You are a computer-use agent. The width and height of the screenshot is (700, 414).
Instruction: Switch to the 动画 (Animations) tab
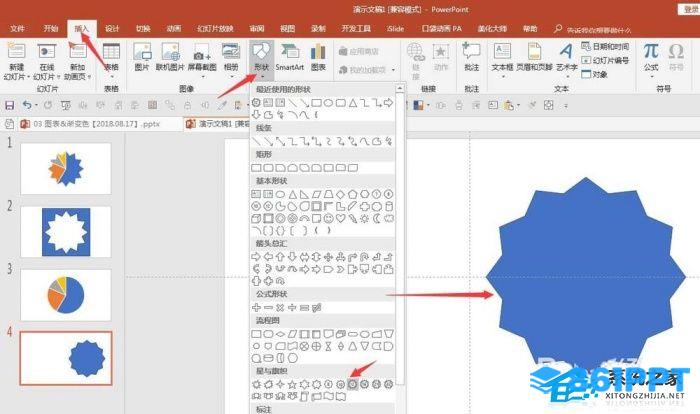click(x=174, y=29)
